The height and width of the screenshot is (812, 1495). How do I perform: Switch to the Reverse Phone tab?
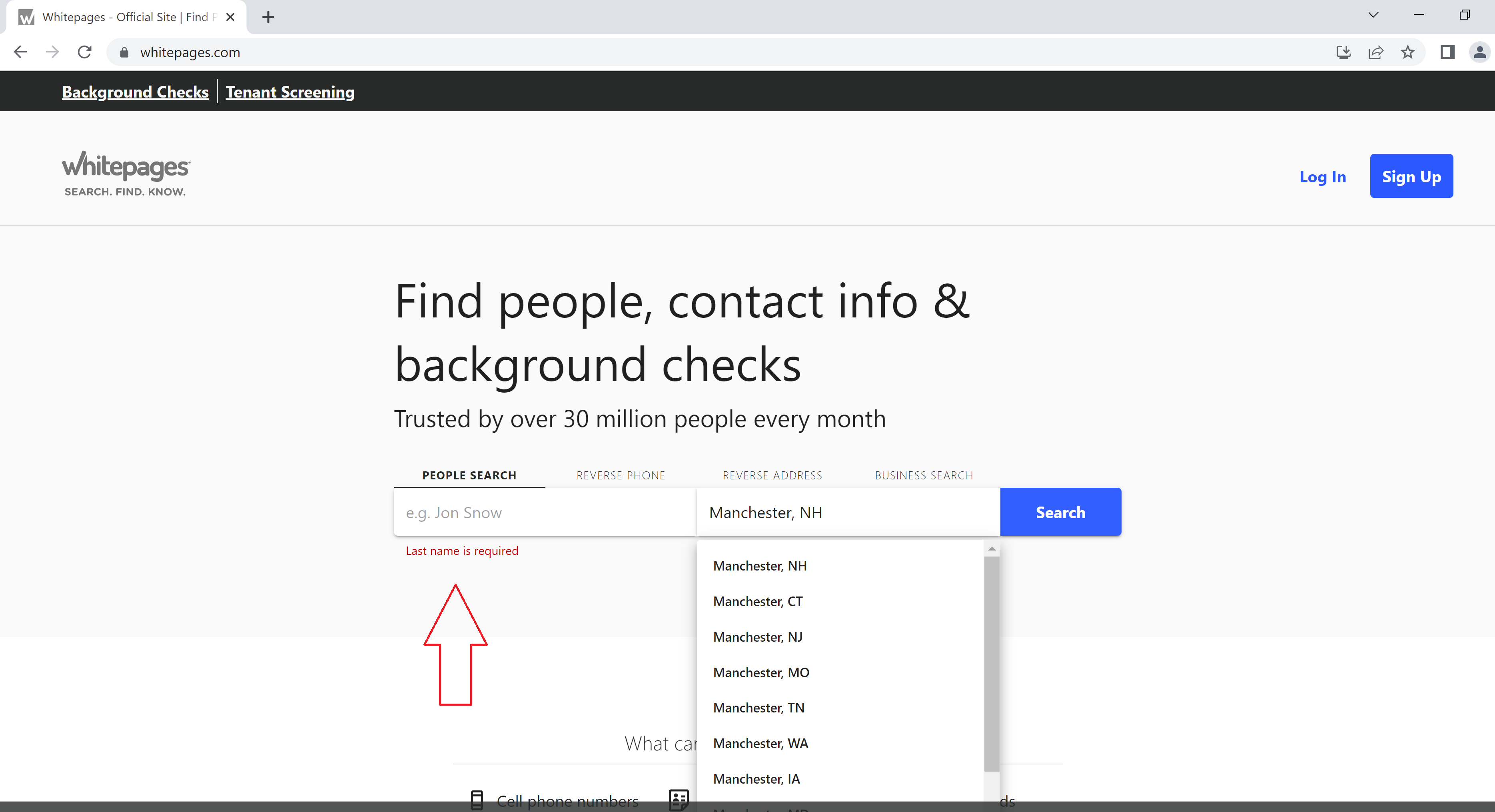[621, 475]
